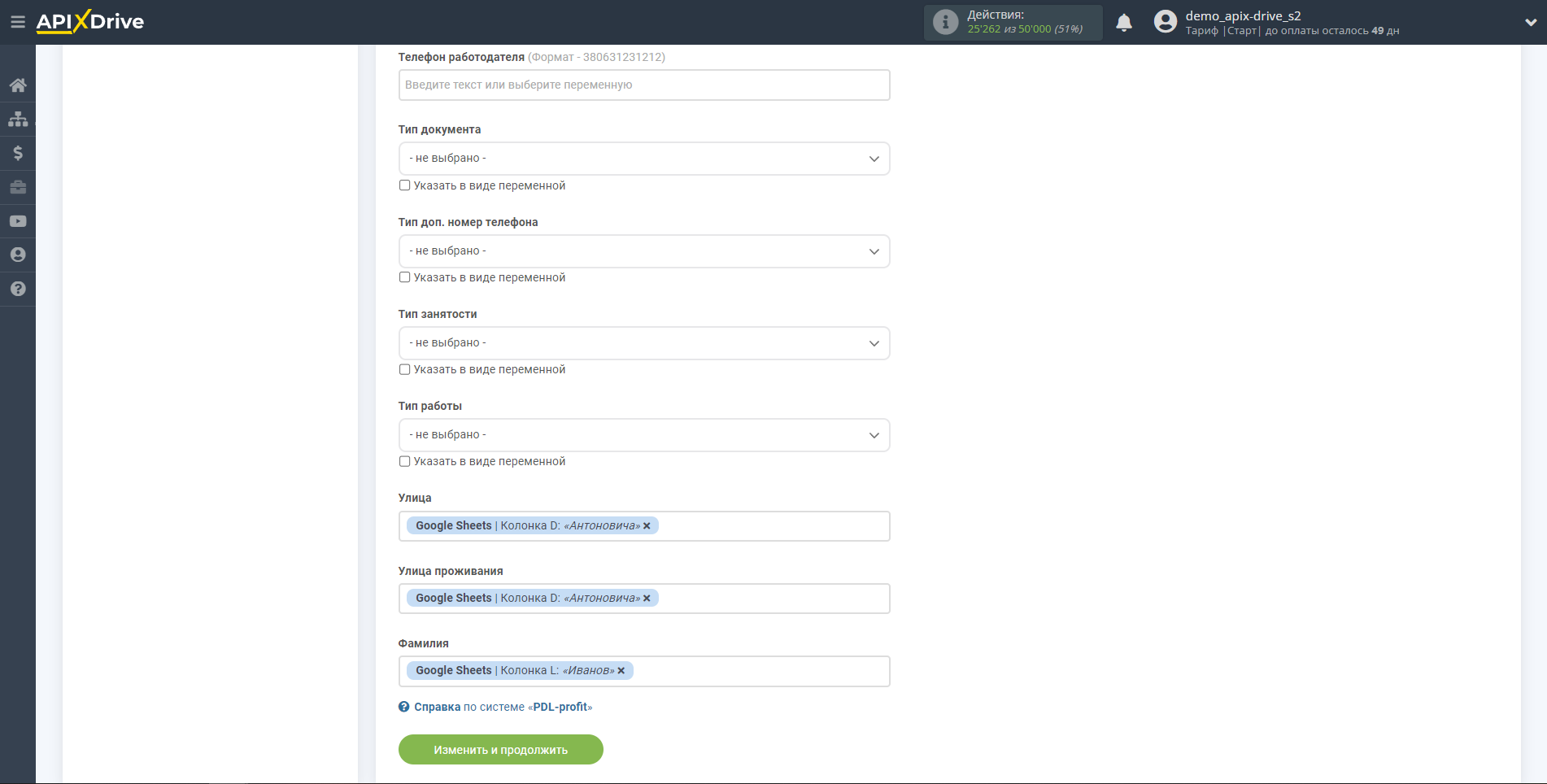Image resolution: width=1547 pixels, height=784 pixels.
Task: Open the Тип работы dropdown
Action: point(644,435)
